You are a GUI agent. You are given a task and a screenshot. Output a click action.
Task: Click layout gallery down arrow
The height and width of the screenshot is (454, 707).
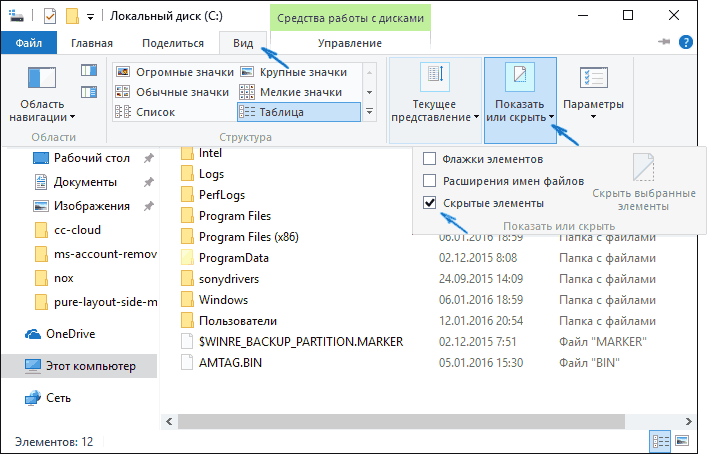369,92
